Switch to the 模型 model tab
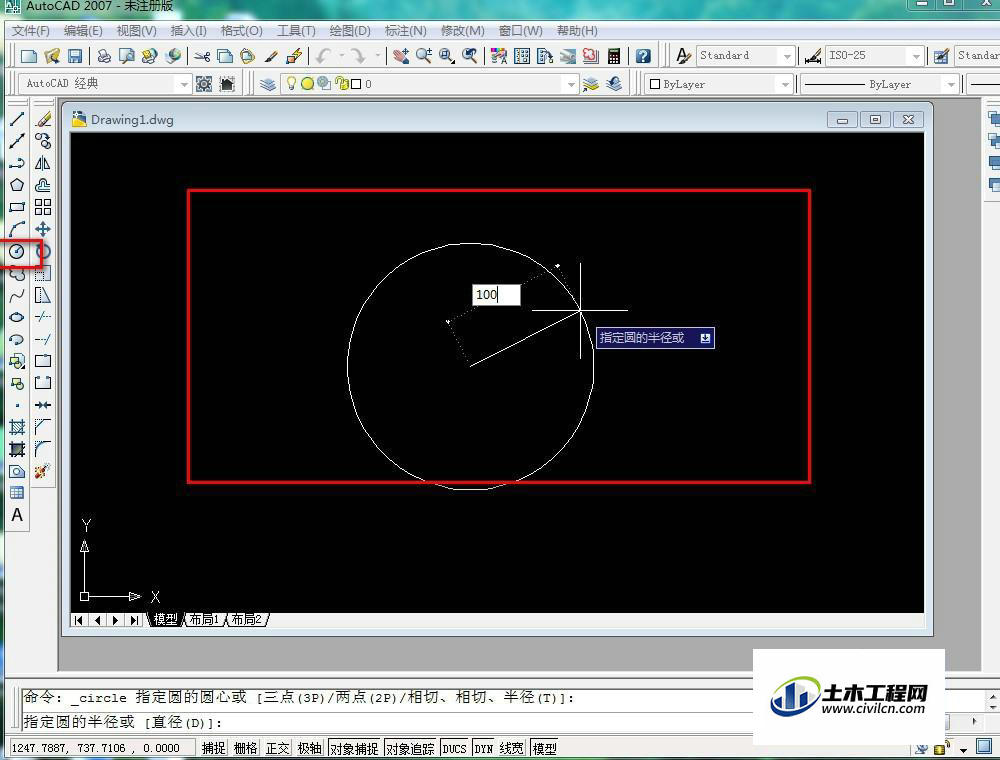 pyautogui.click(x=165, y=619)
